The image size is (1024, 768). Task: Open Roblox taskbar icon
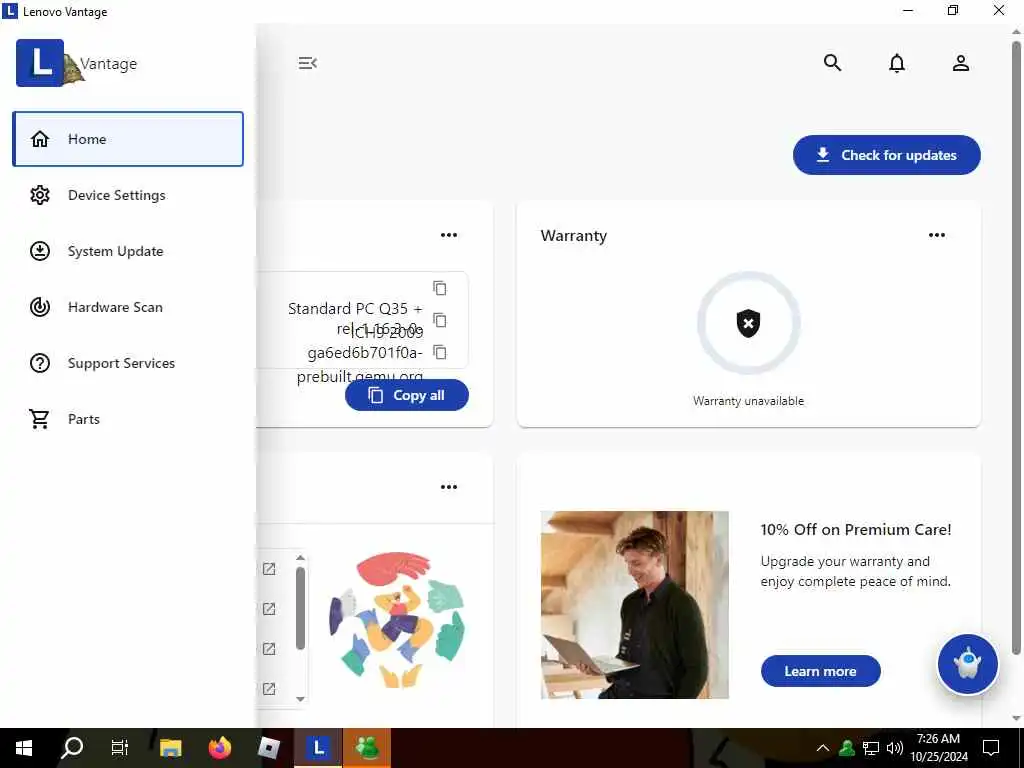pos(268,748)
